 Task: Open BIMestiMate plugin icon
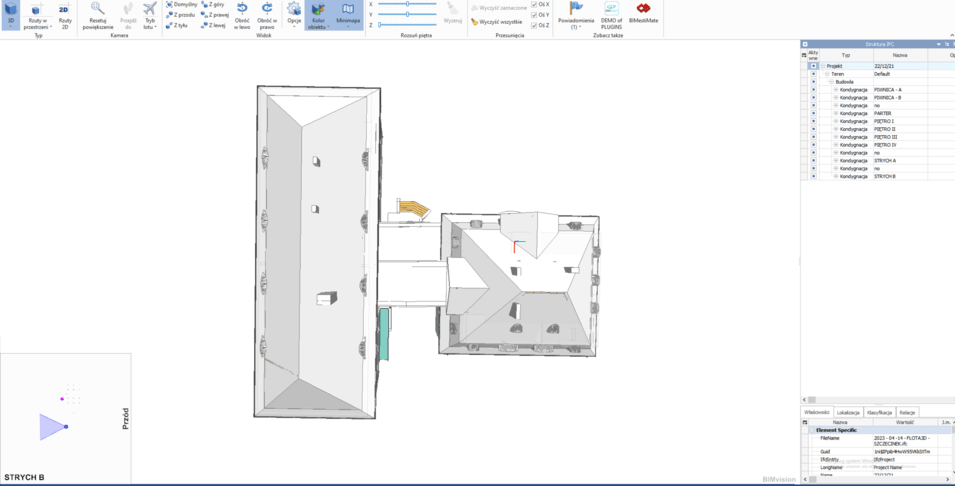(x=643, y=10)
